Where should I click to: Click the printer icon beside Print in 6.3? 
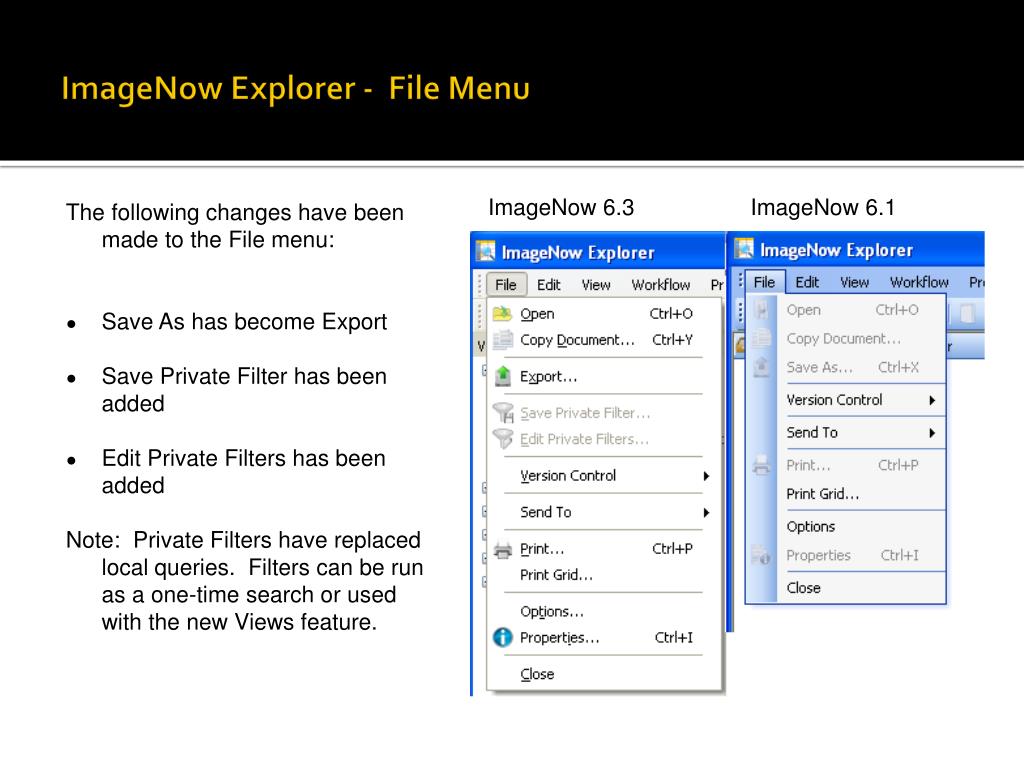[502, 550]
